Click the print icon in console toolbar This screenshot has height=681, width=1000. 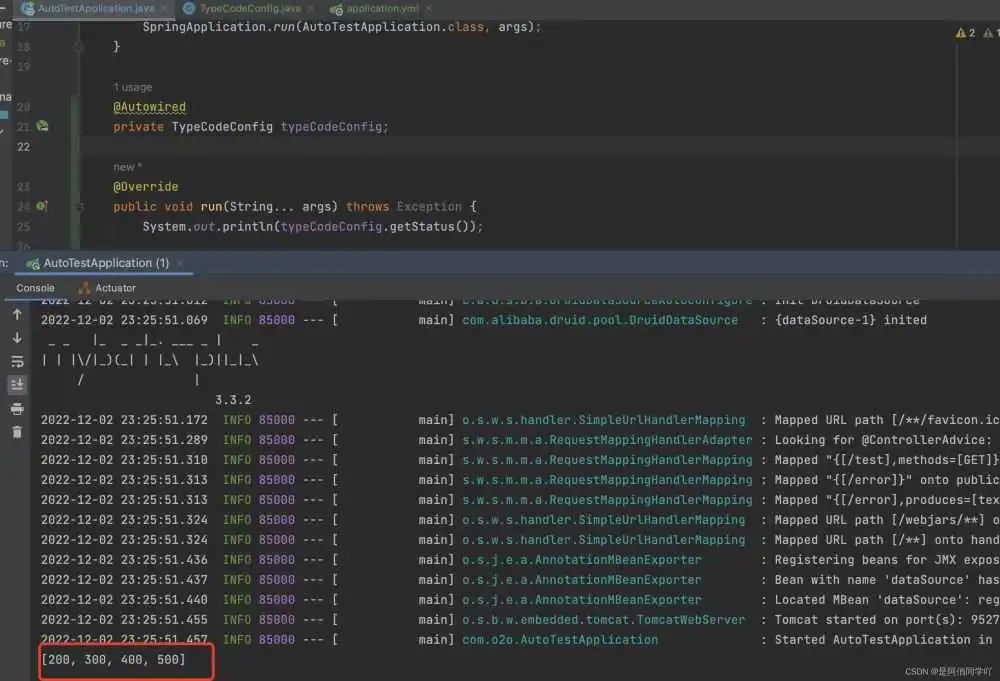coord(17,408)
